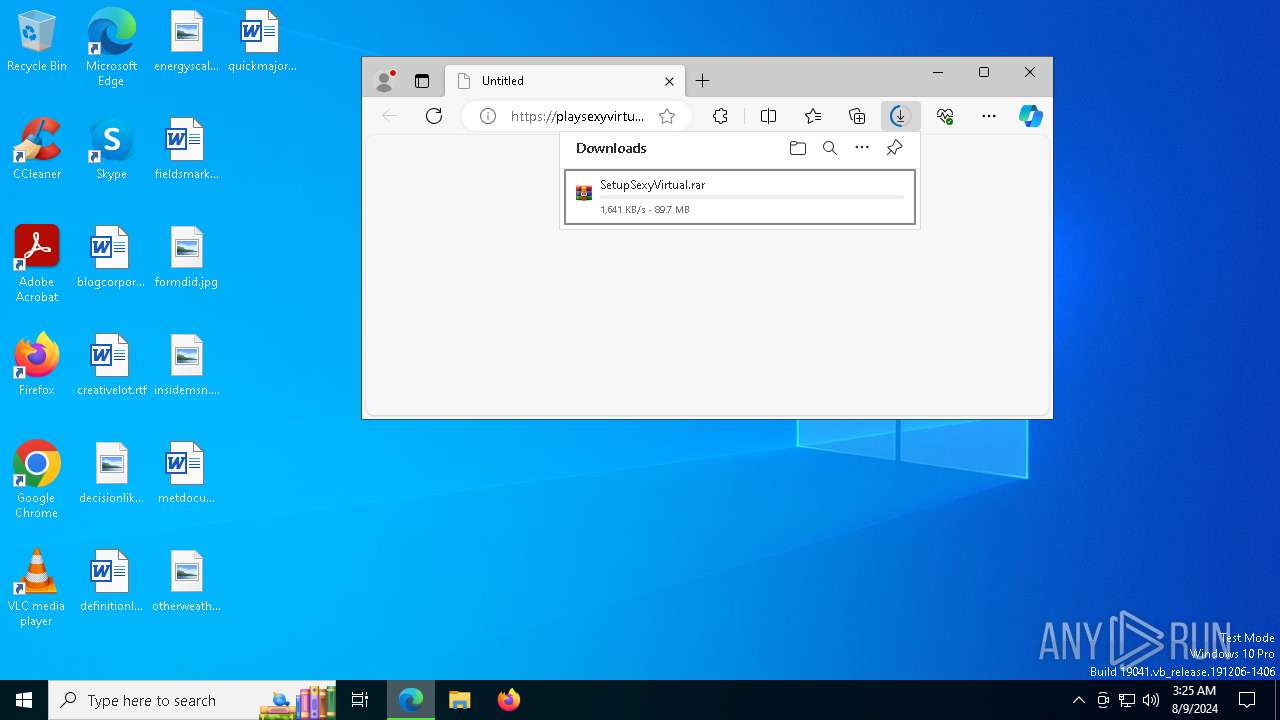View site information icon in address bar
Viewport: 1280px width, 720px height.
(488, 116)
